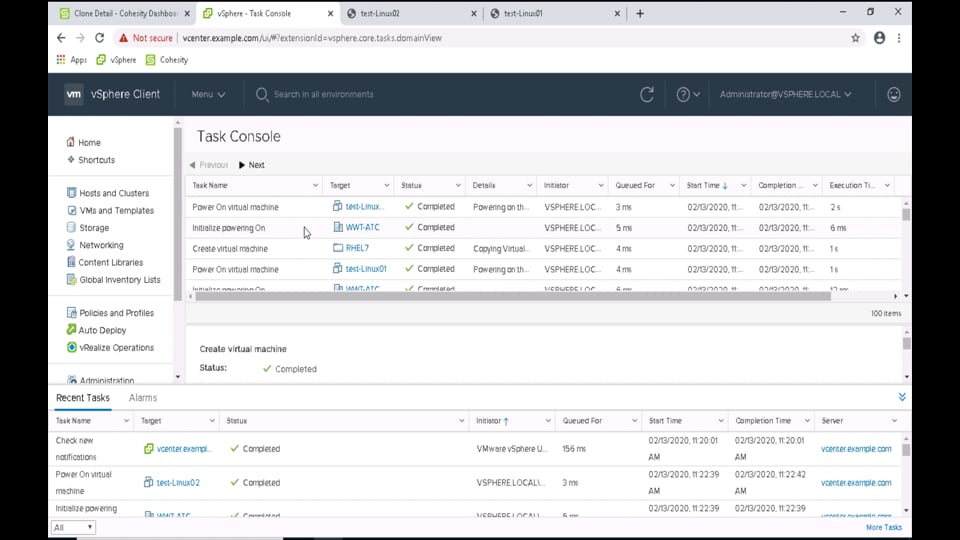Click the smiley feedback icon

893,94
